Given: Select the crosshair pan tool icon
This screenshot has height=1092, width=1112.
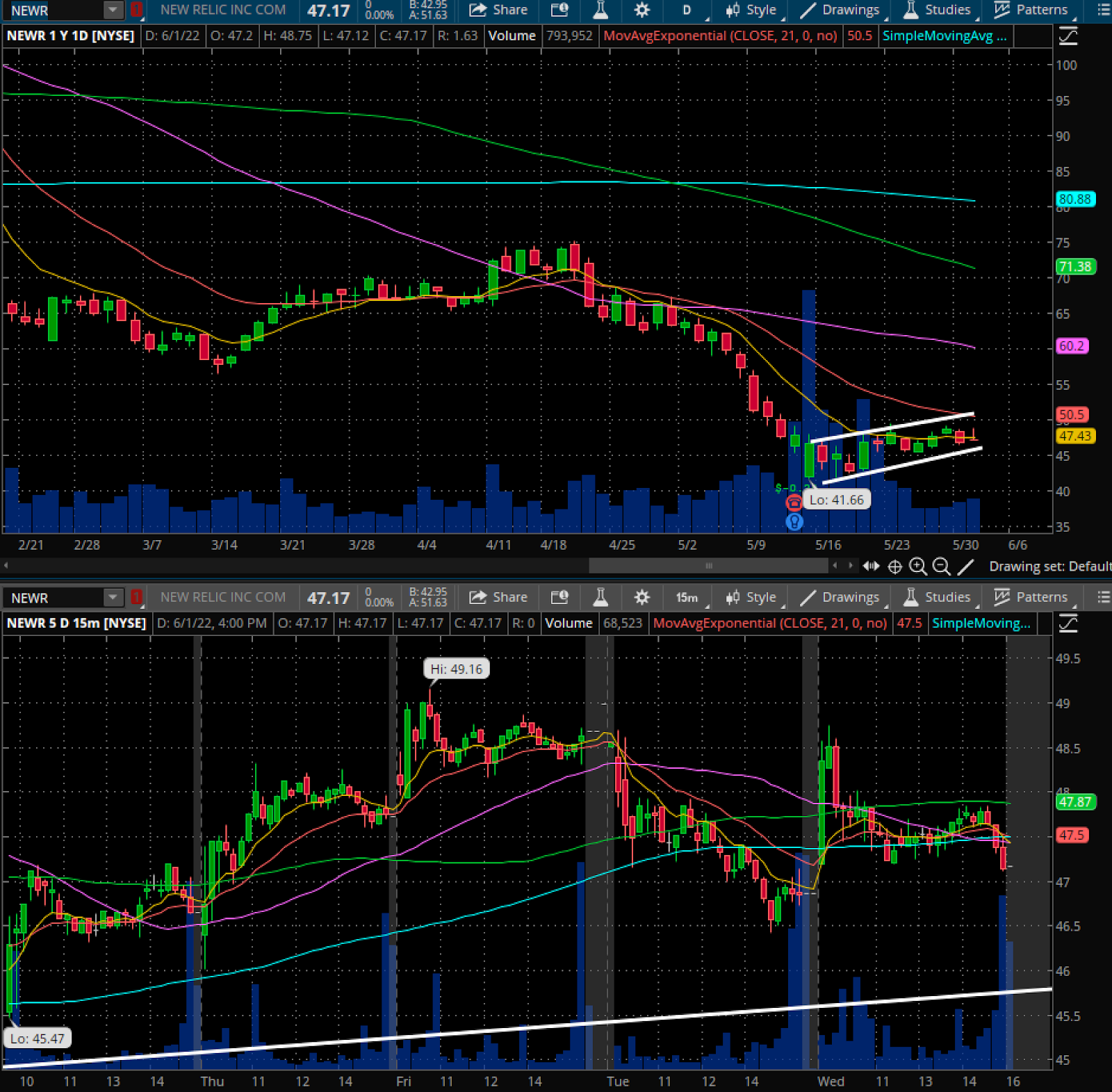Looking at the screenshot, I should click(895, 567).
